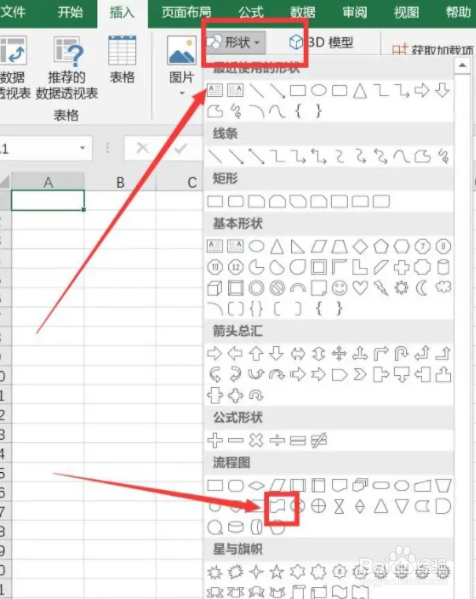The image size is (476, 599).
Task: Select the lightning bolt shape
Action: point(381,288)
